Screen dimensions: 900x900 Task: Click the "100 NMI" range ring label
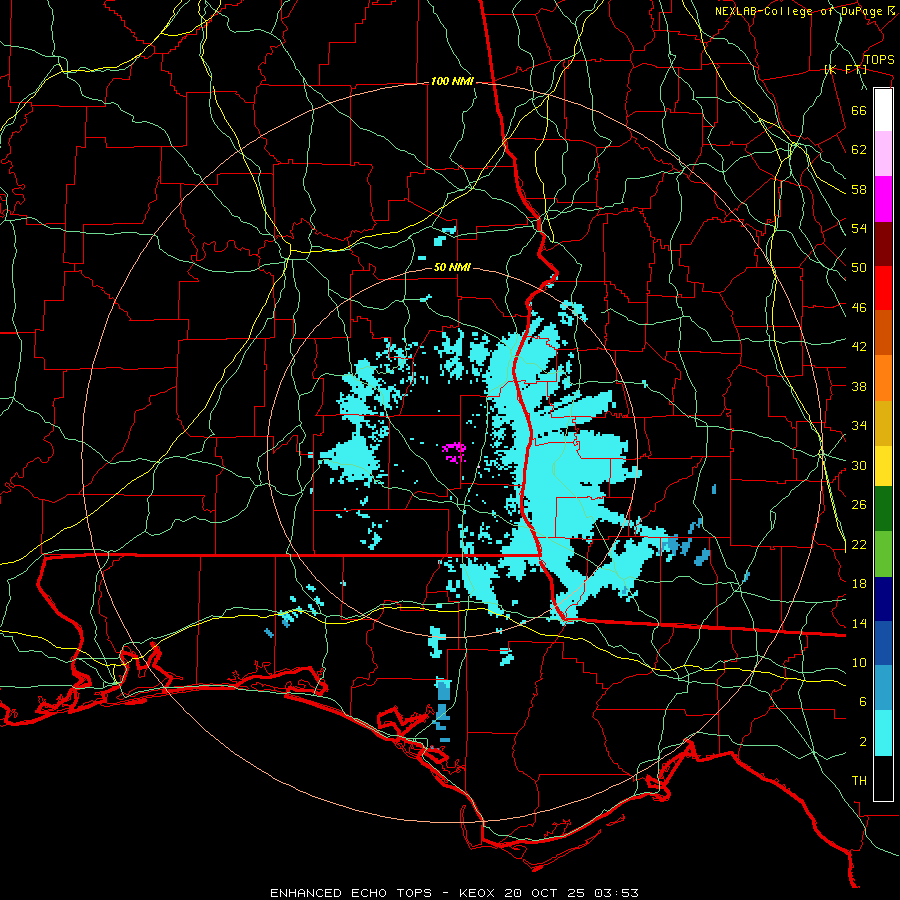click(x=452, y=82)
